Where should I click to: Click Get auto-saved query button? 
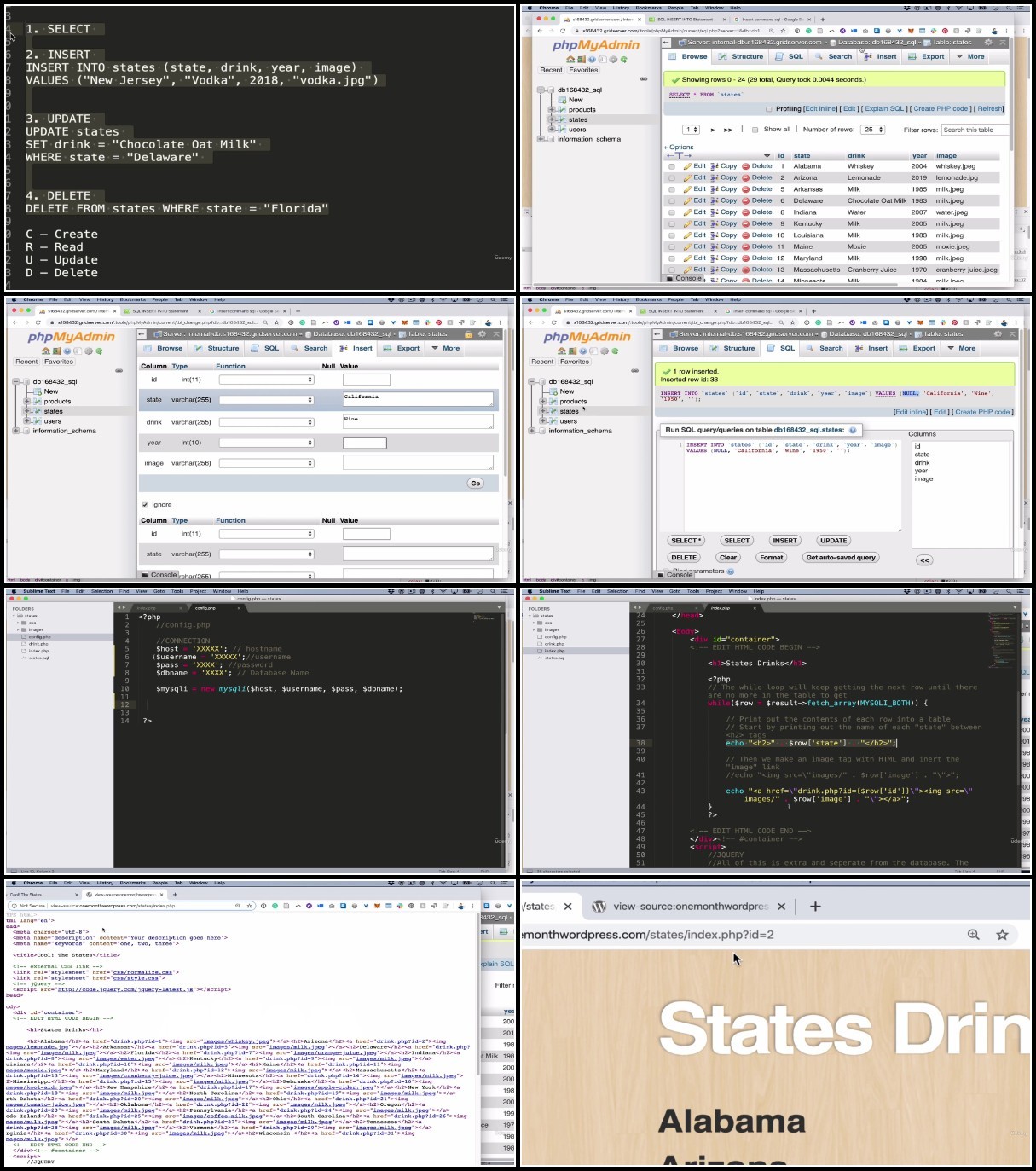841,558
